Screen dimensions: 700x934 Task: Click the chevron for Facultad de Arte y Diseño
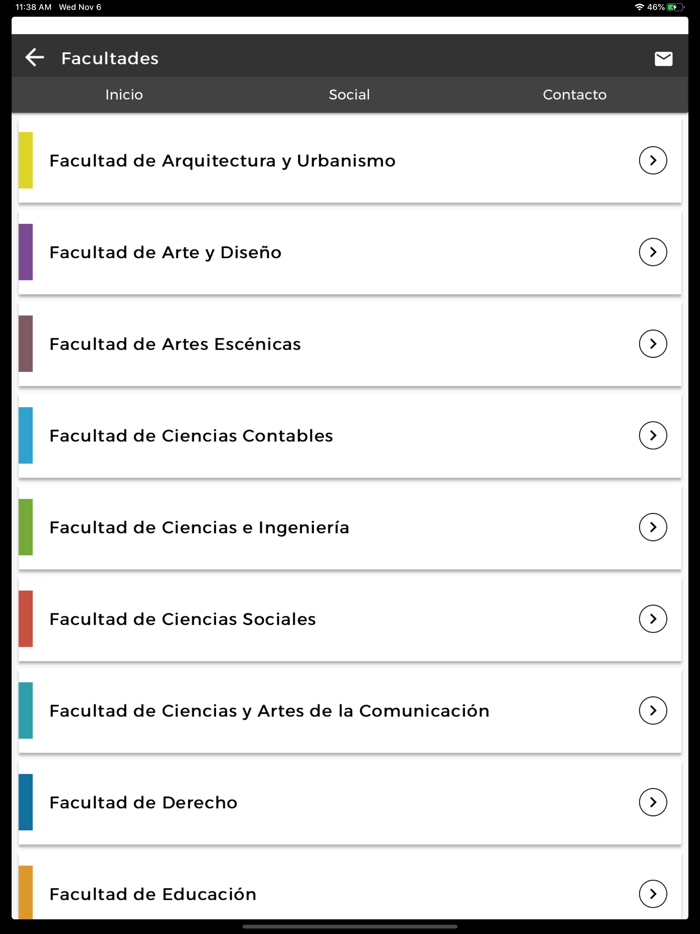pos(653,252)
